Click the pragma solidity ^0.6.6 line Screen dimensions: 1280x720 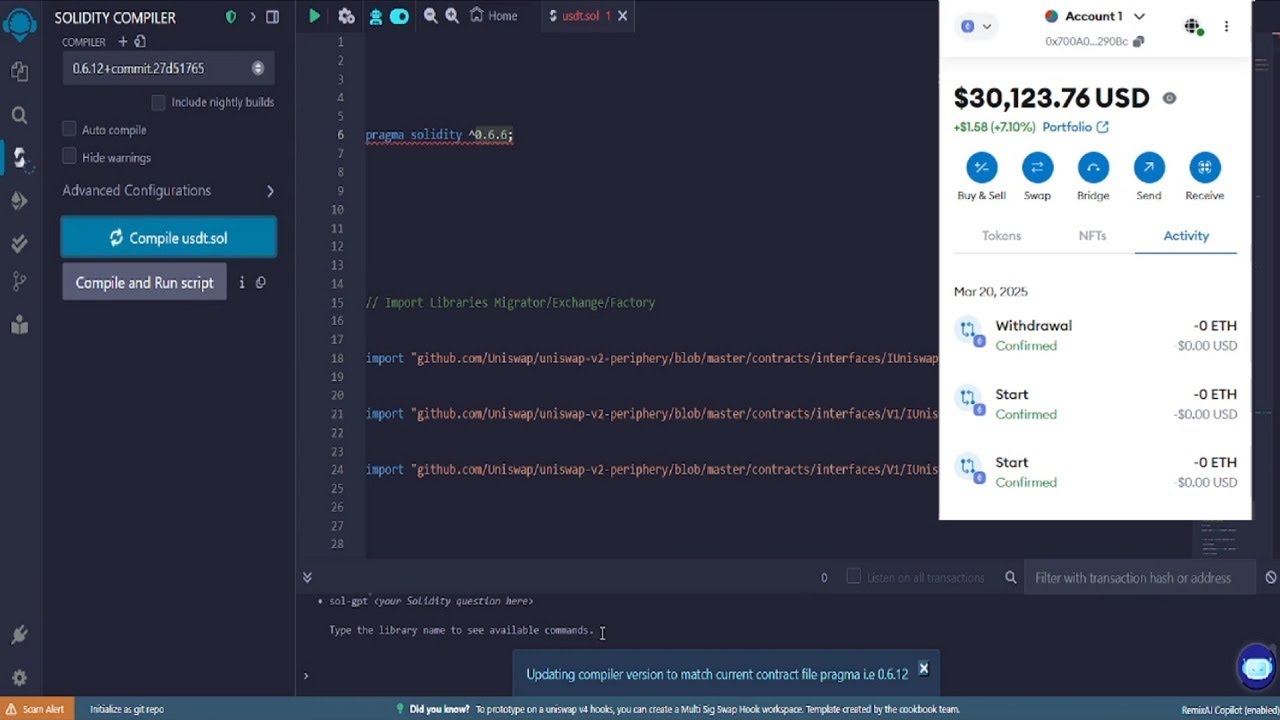coord(439,135)
